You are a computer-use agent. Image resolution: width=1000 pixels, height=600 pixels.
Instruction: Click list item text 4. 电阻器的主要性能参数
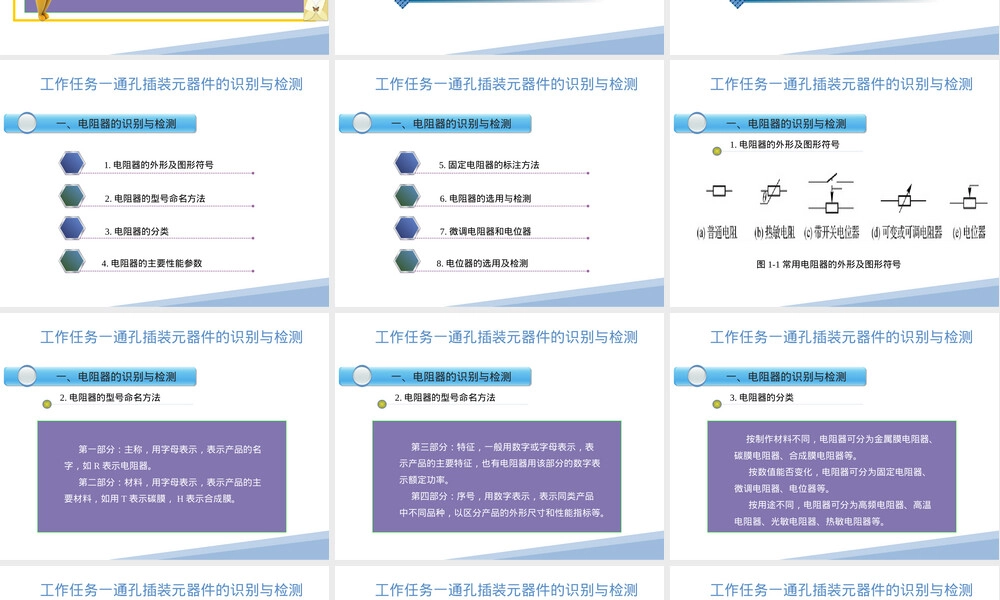[152, 263]
